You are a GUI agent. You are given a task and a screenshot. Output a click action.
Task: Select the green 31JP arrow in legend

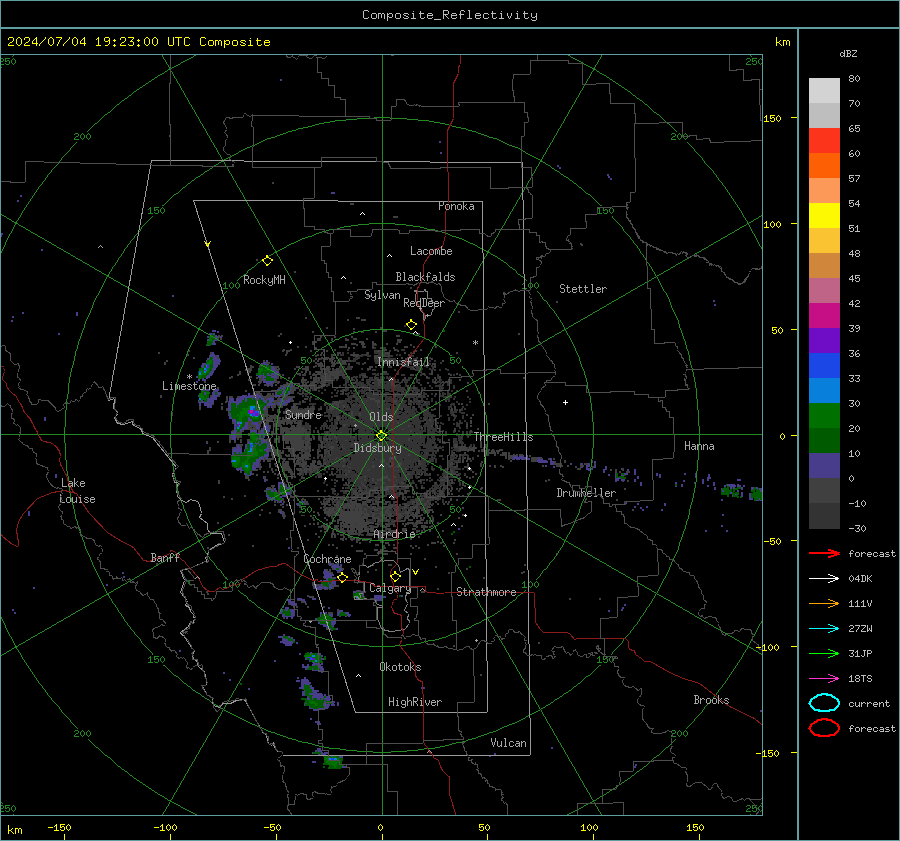[824, 653]
